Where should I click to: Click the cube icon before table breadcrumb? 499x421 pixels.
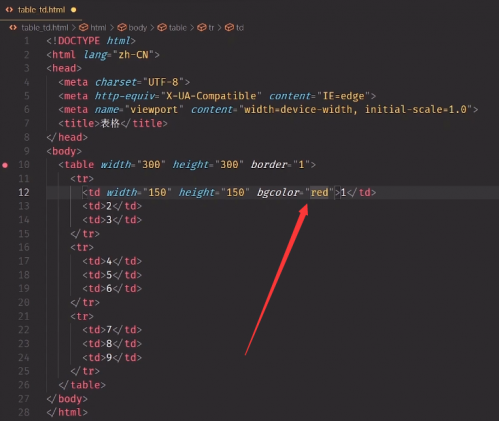point(162,28)
